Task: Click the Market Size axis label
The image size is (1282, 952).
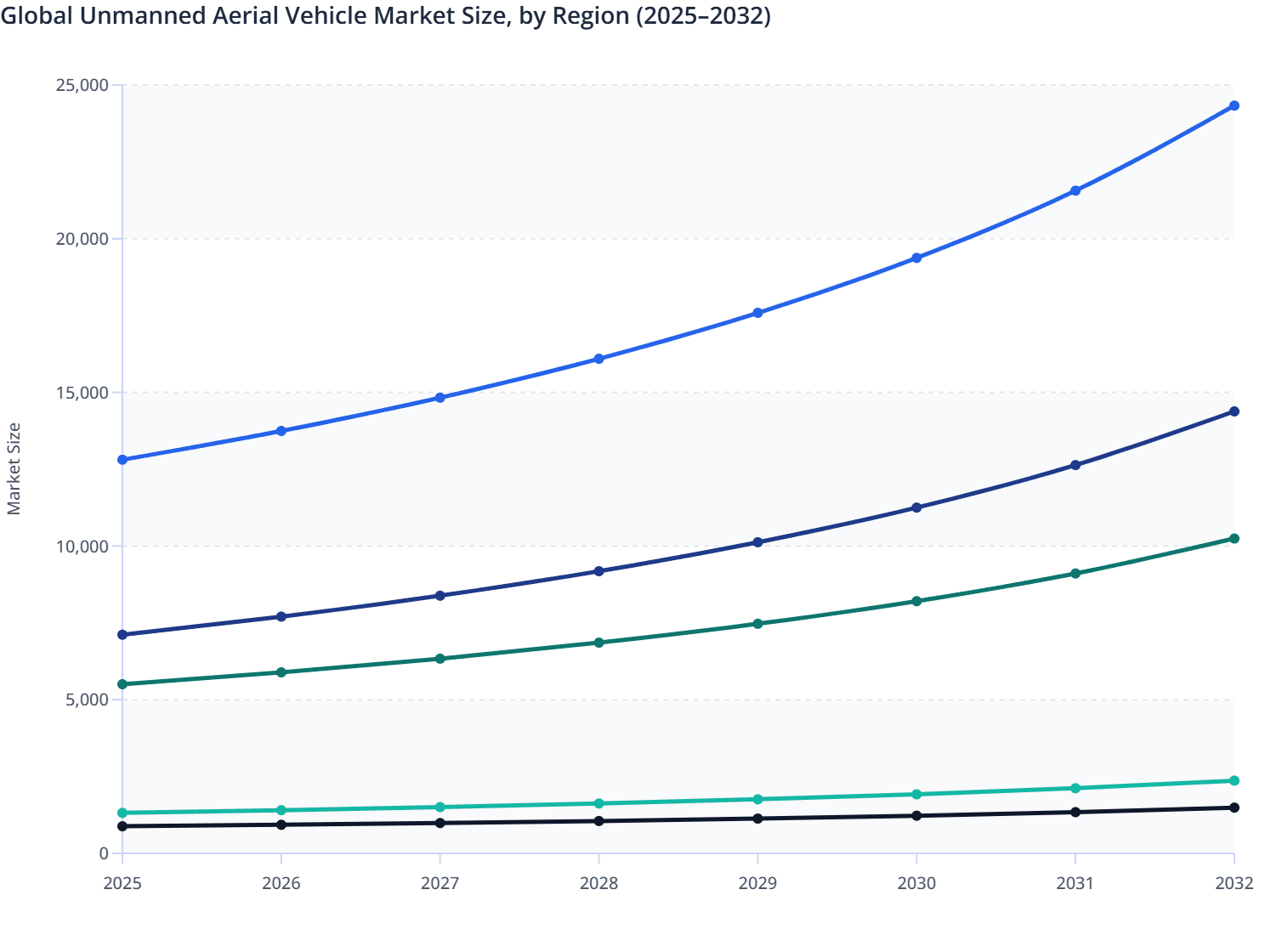Action: 15,466
